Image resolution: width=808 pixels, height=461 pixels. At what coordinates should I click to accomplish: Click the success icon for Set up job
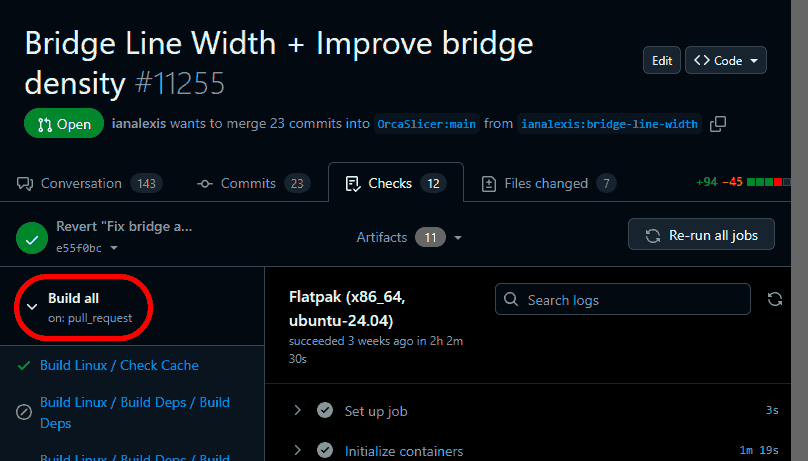(325, 411)
